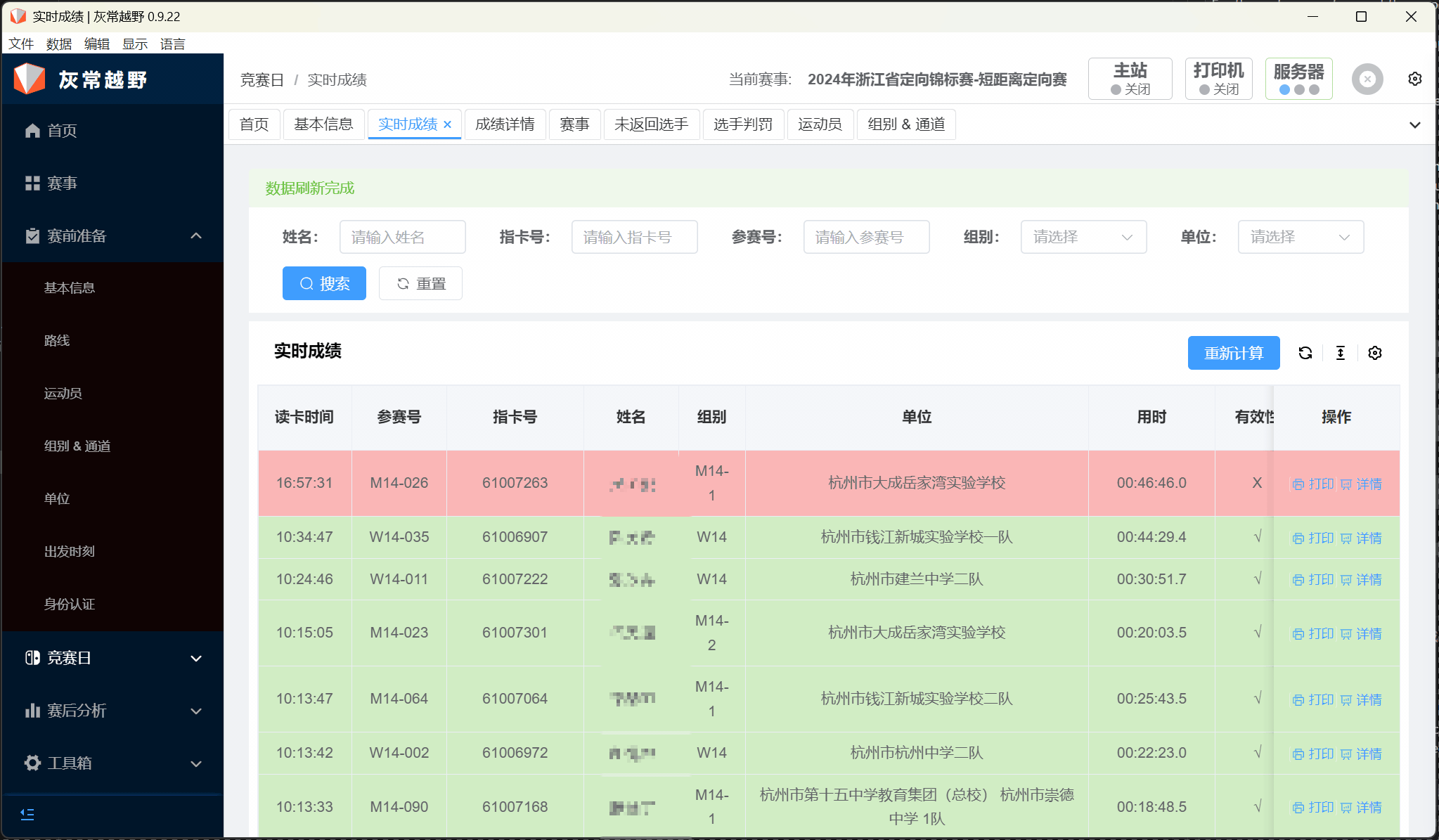The width and height of the screenshot is (1439, 840).
Task: Click the 读卡时间 column header
Action: 304,417
